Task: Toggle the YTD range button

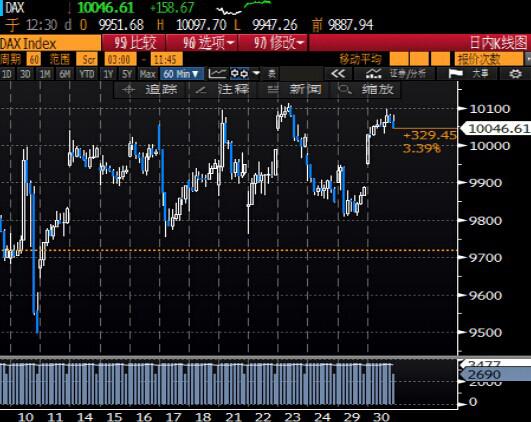Action: pos(87,74)
